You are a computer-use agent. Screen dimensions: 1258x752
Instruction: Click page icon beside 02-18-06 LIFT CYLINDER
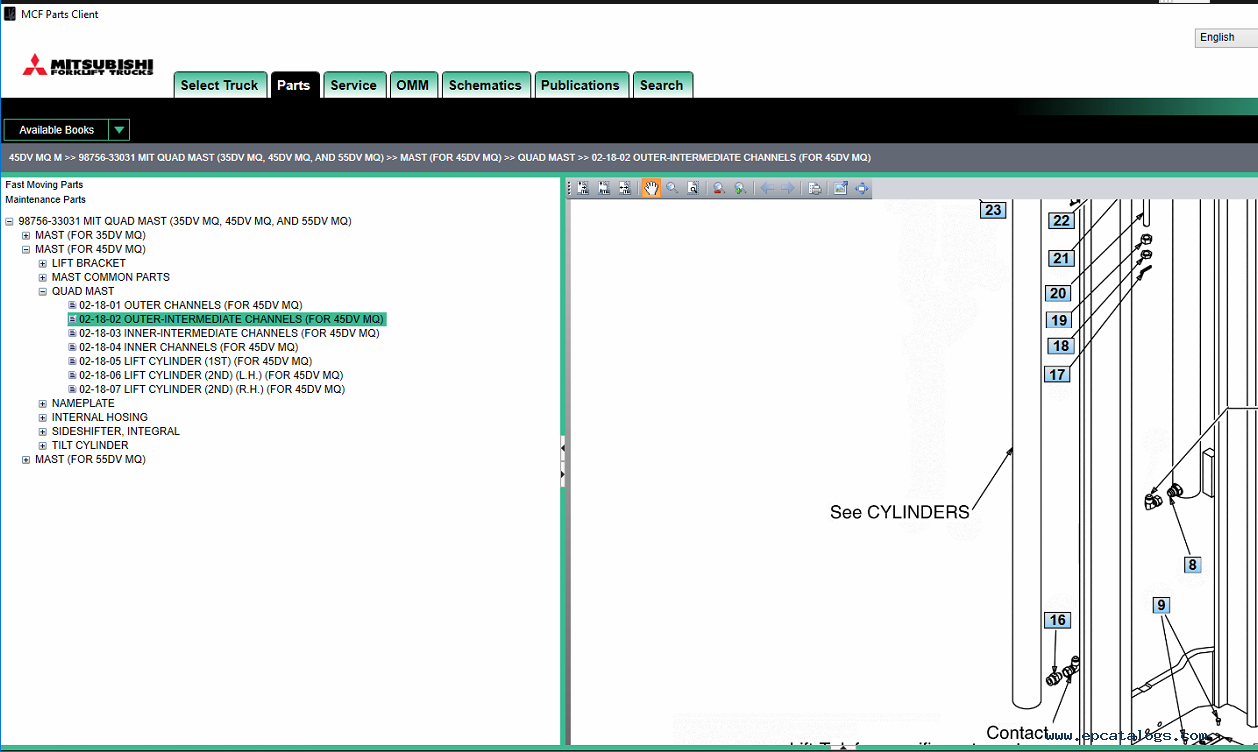[x=72, y=375]
